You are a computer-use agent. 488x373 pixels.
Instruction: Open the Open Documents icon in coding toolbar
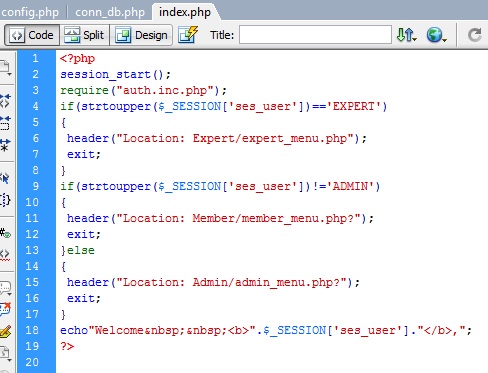click(6, 68)
